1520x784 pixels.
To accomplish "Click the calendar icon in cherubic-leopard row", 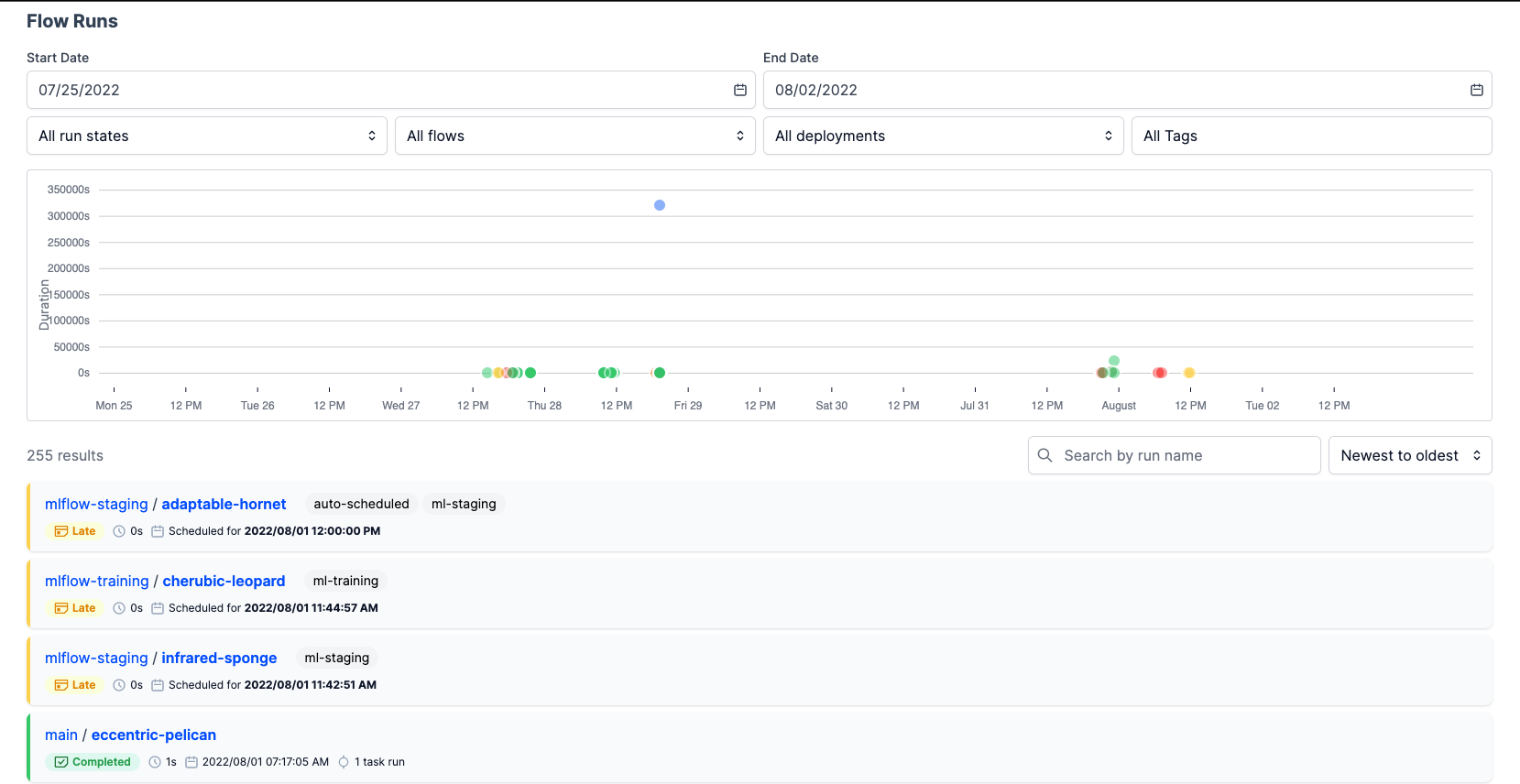I will point(158,608).
